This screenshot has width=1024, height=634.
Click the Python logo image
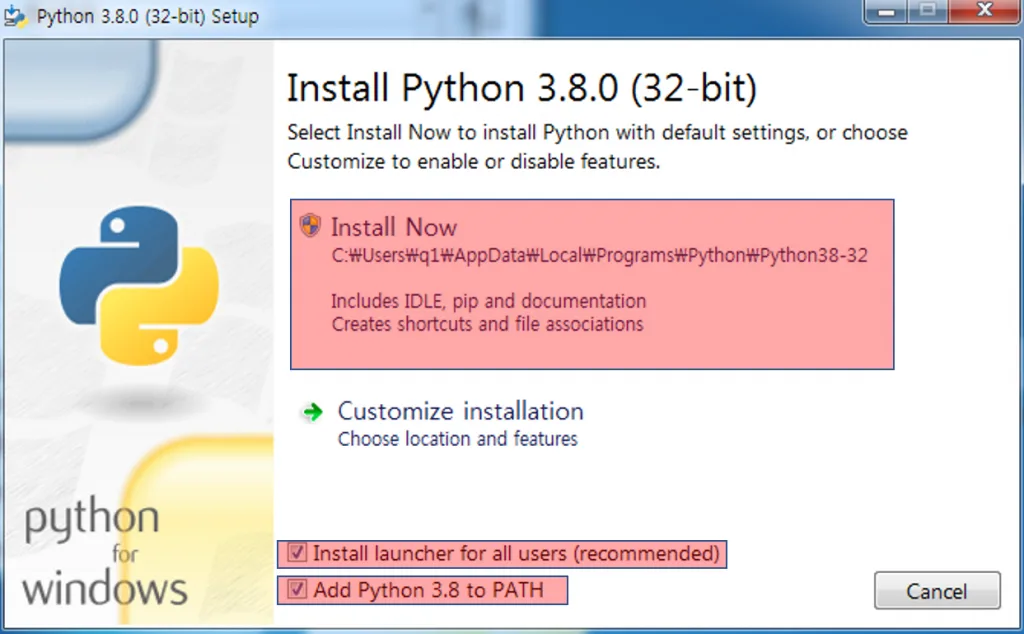click(138, 285)
